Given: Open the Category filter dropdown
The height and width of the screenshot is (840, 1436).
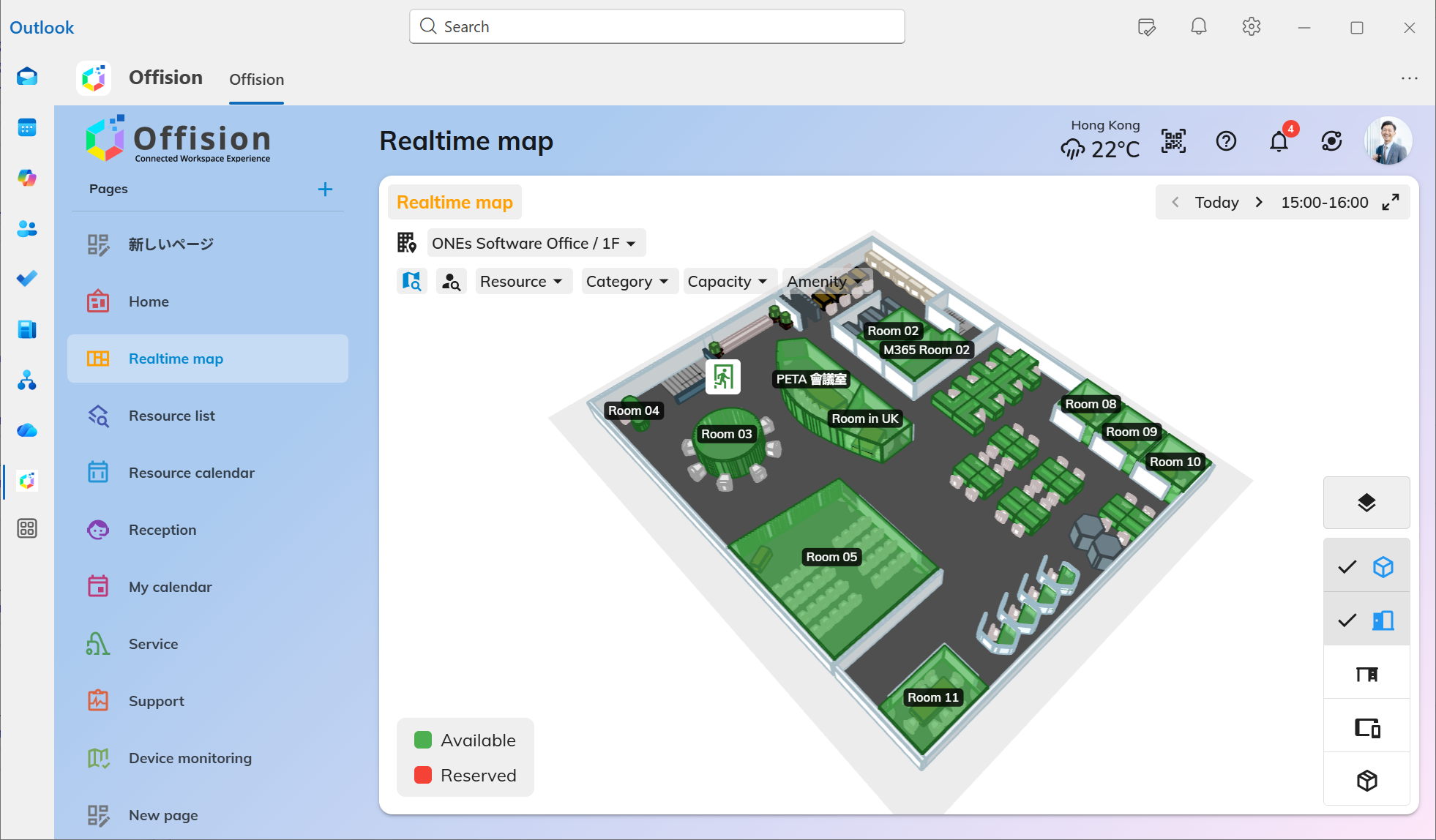Looking at the screenshot, I should pyautogui.click(x=628, y=281).
